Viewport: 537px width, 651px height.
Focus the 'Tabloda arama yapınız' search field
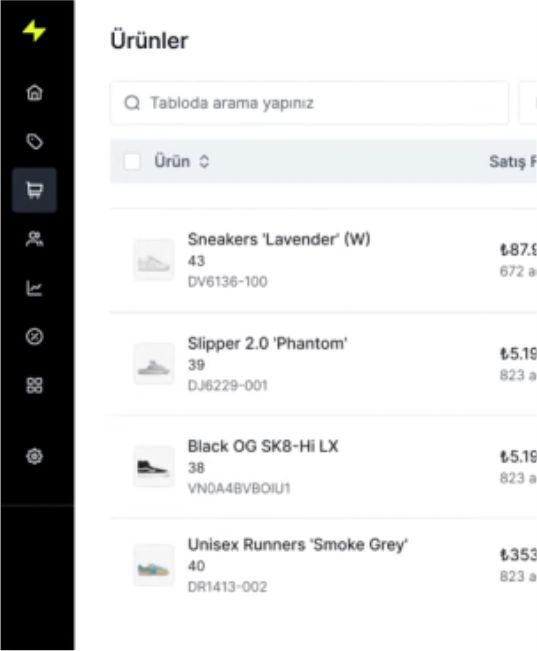(309, 103)
